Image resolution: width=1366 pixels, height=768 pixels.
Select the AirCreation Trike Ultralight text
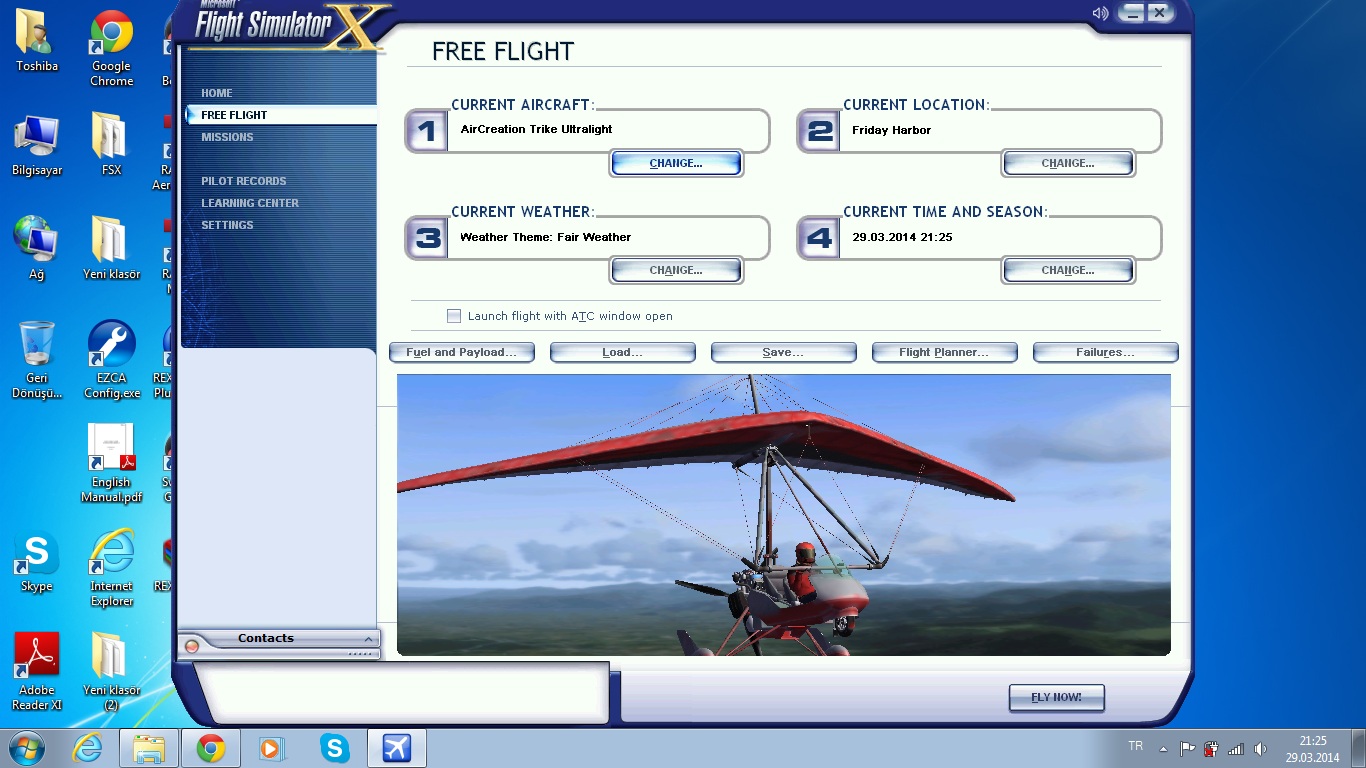pos(536,129)
